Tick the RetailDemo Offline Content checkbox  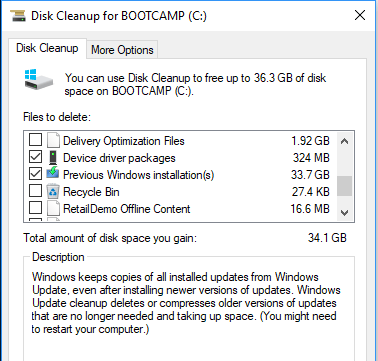point(35,208)
